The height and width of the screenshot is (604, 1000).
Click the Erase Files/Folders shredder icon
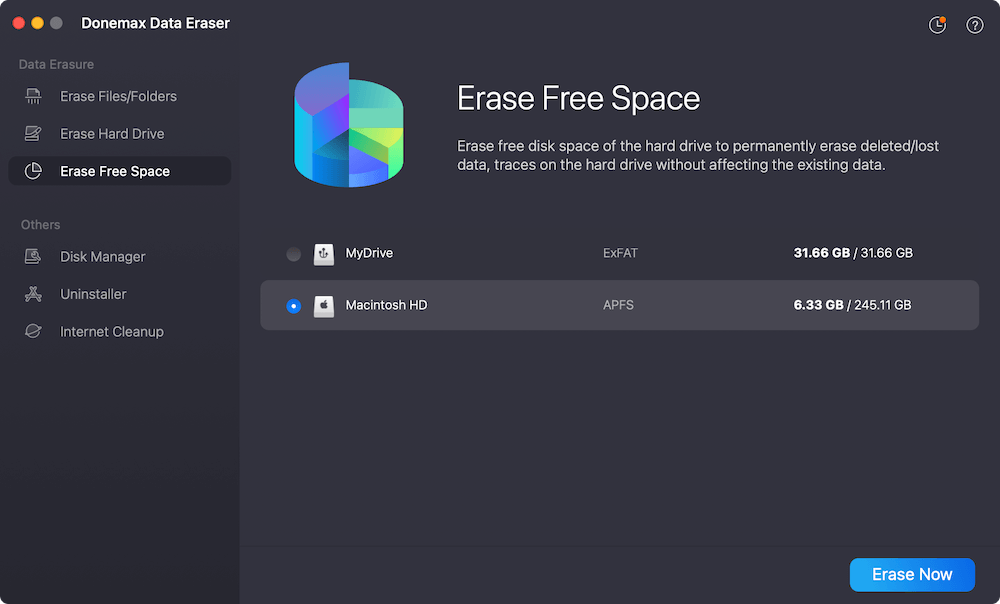click(x=33, y=97)
